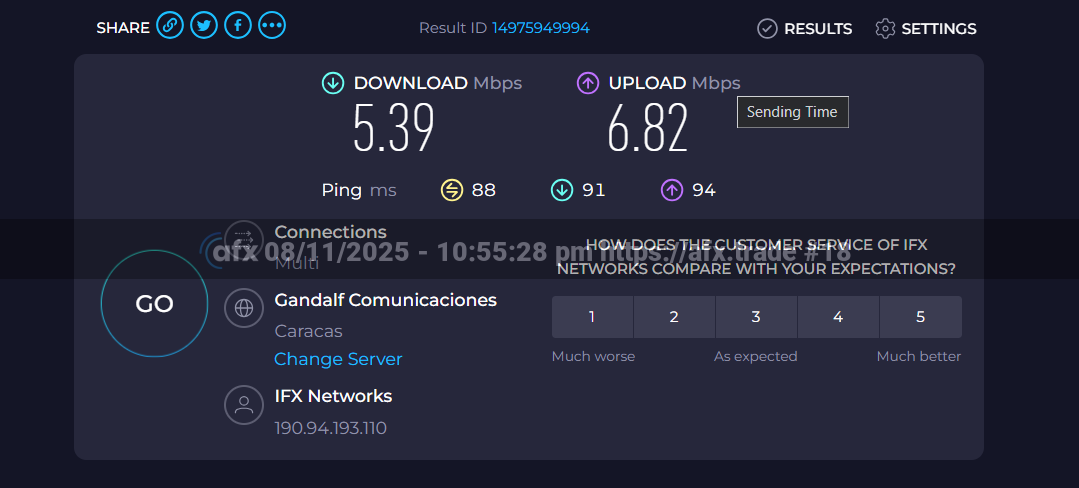
Task: Click the IFX Networks user icon
Action: 243,405
